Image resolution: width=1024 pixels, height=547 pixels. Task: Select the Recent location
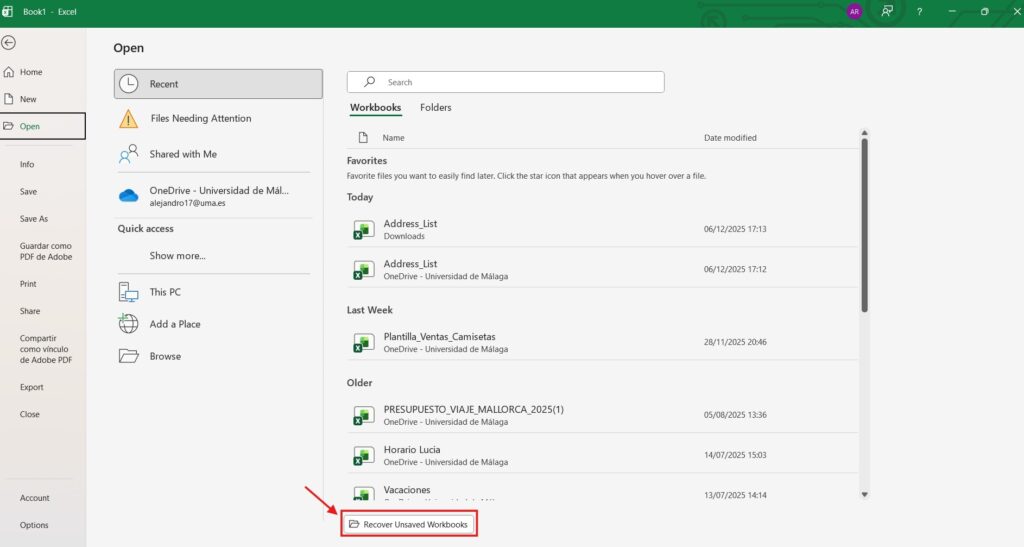click(x=218, y=84)
